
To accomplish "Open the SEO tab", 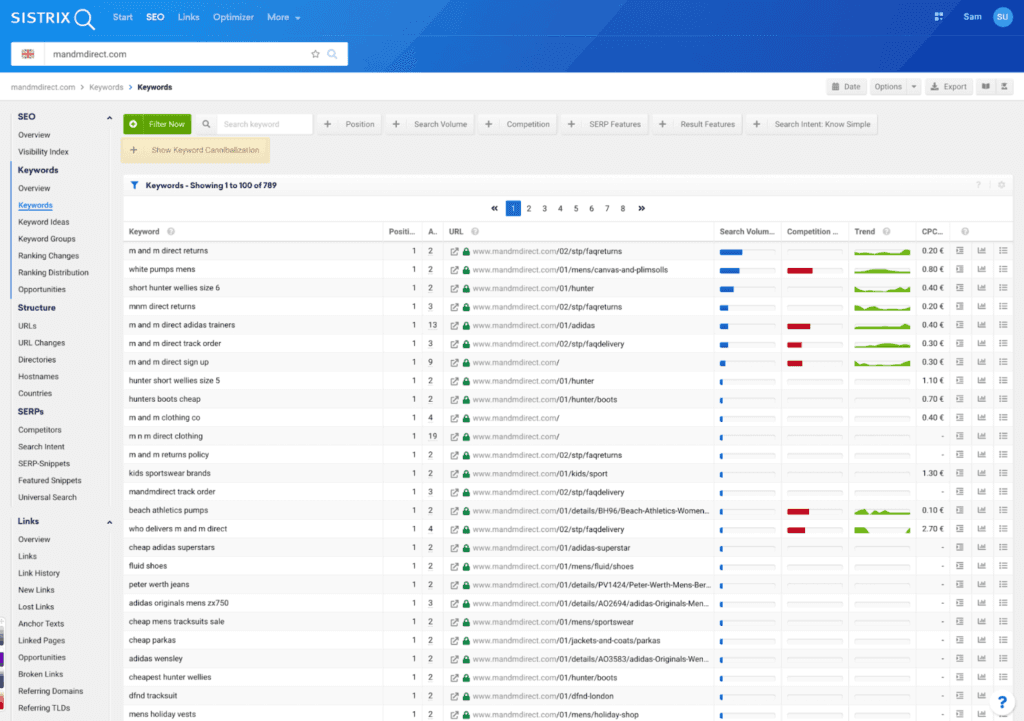I will click(155, 18).
